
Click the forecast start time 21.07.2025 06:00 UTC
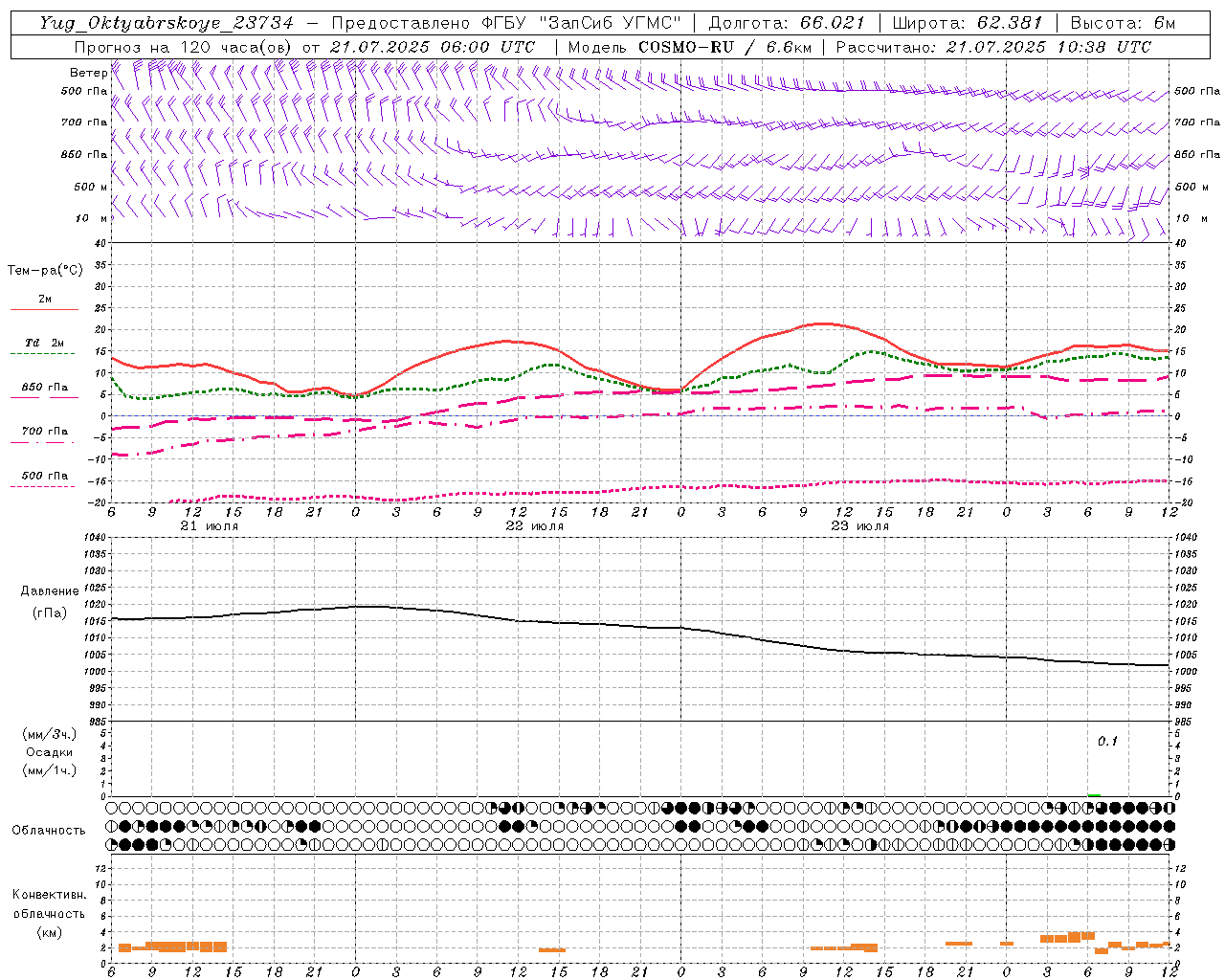432,47
